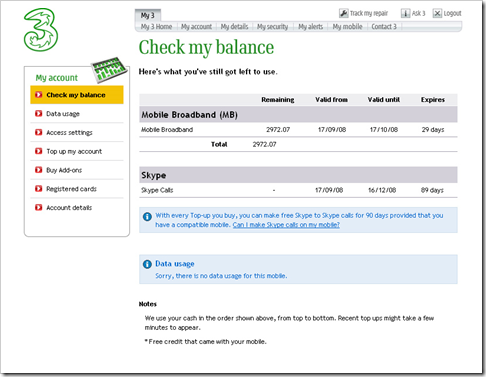
Task: Open Data usage from sidebar
Action: 77,114
